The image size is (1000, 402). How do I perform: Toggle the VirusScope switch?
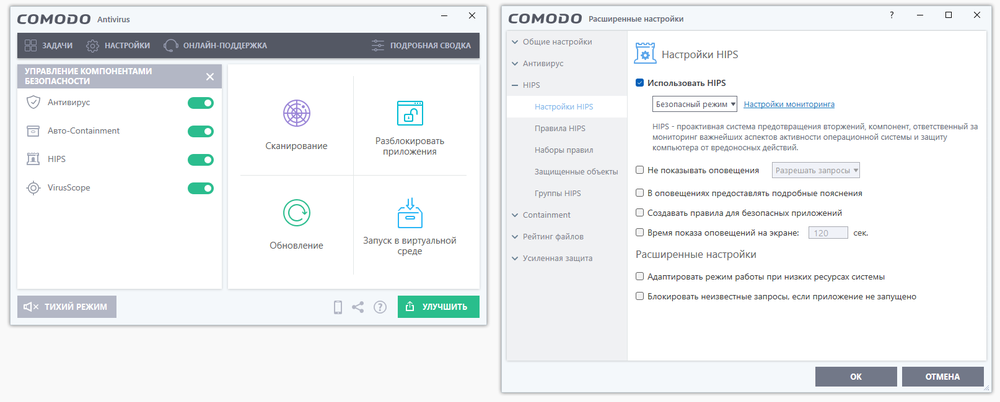(x=200, y=188)
